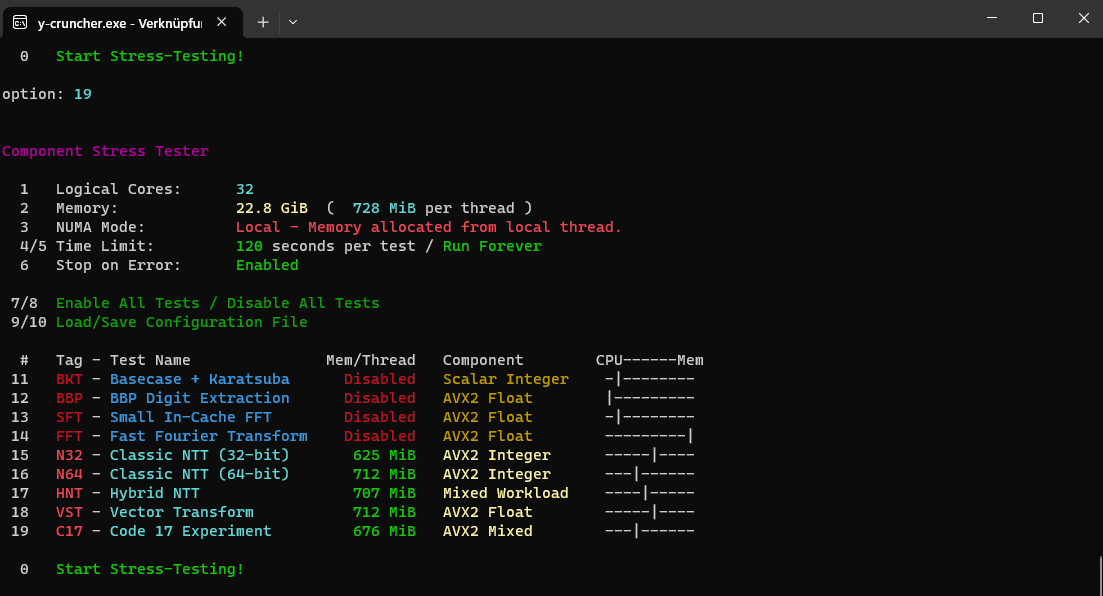Click 'Local - Memory allocated from local thread.'

coord(428,227)
